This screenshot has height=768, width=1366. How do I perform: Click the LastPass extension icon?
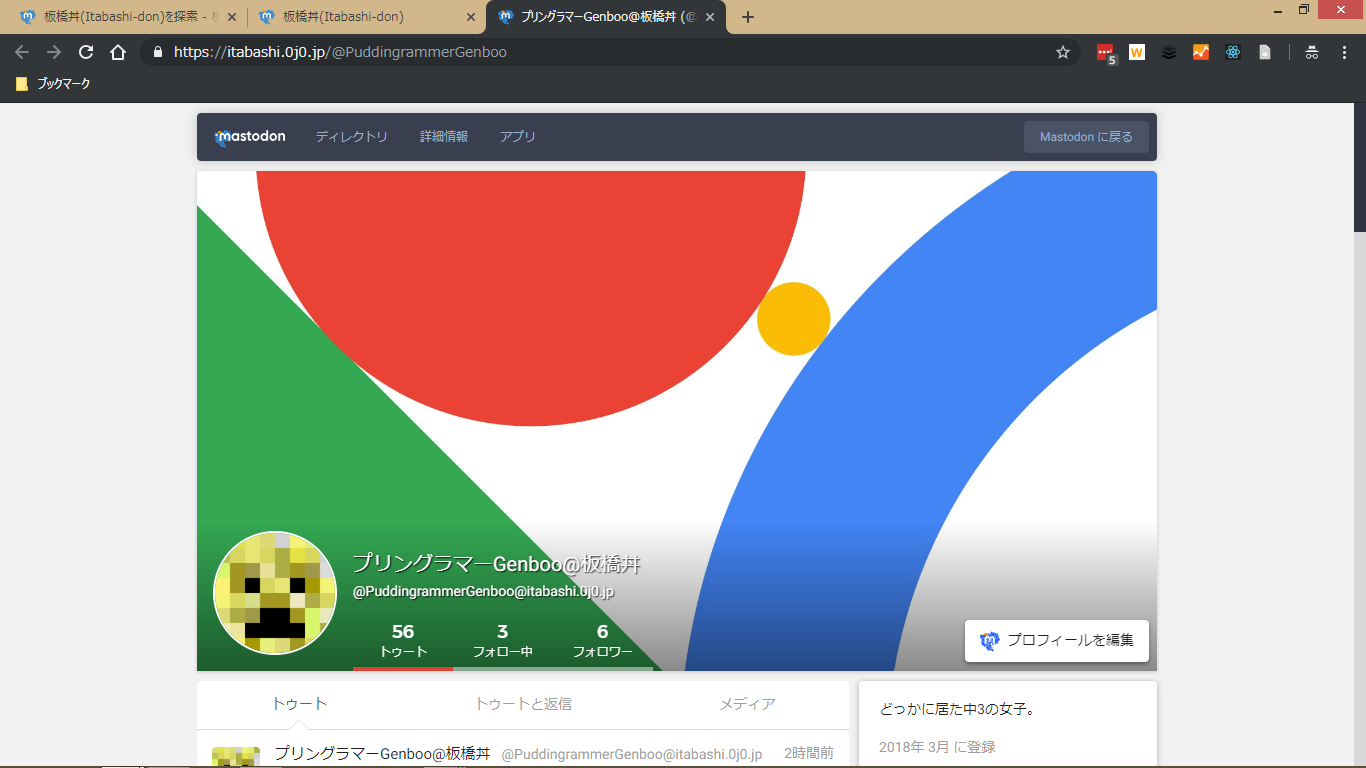[1105, 53]
